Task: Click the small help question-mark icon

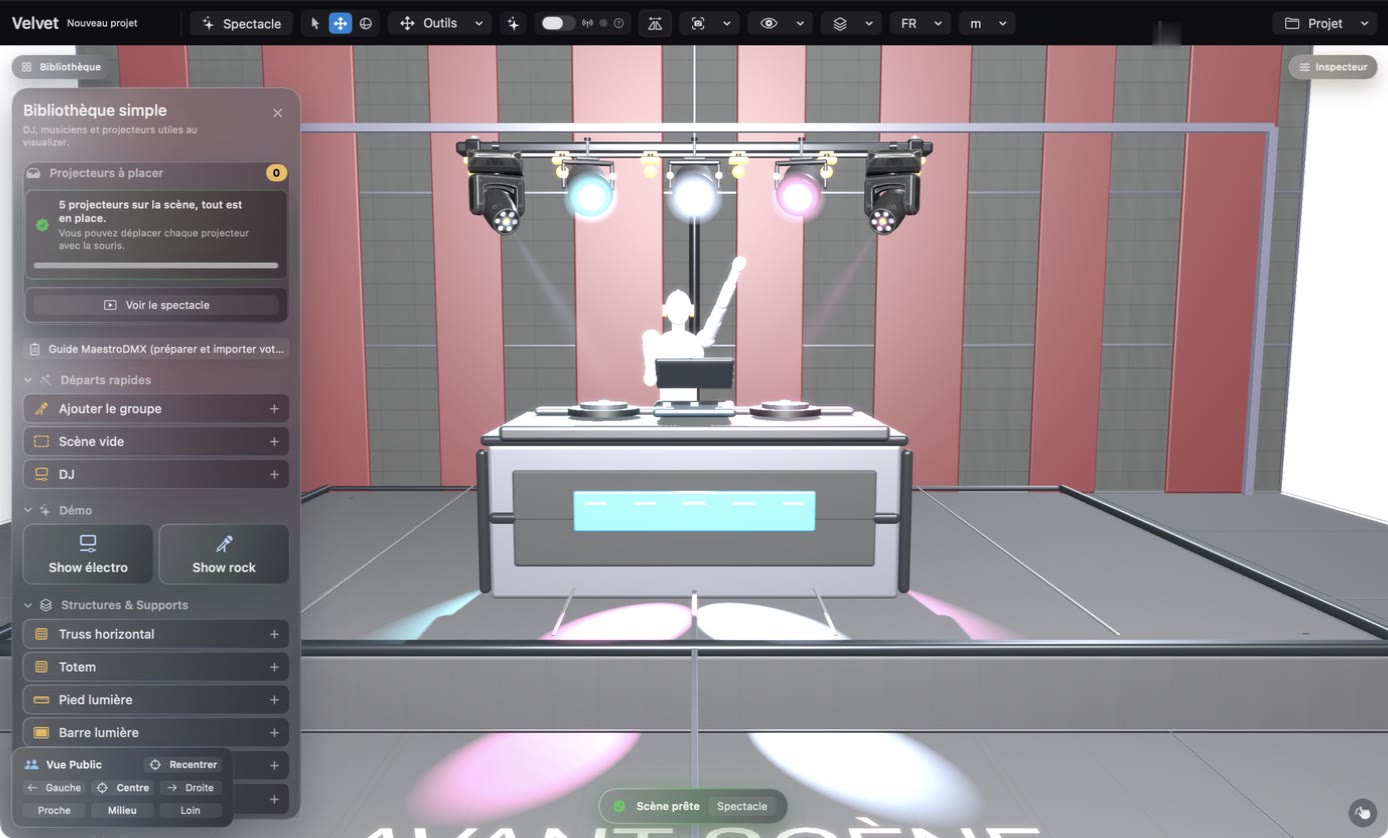Action: pos(619,23)
